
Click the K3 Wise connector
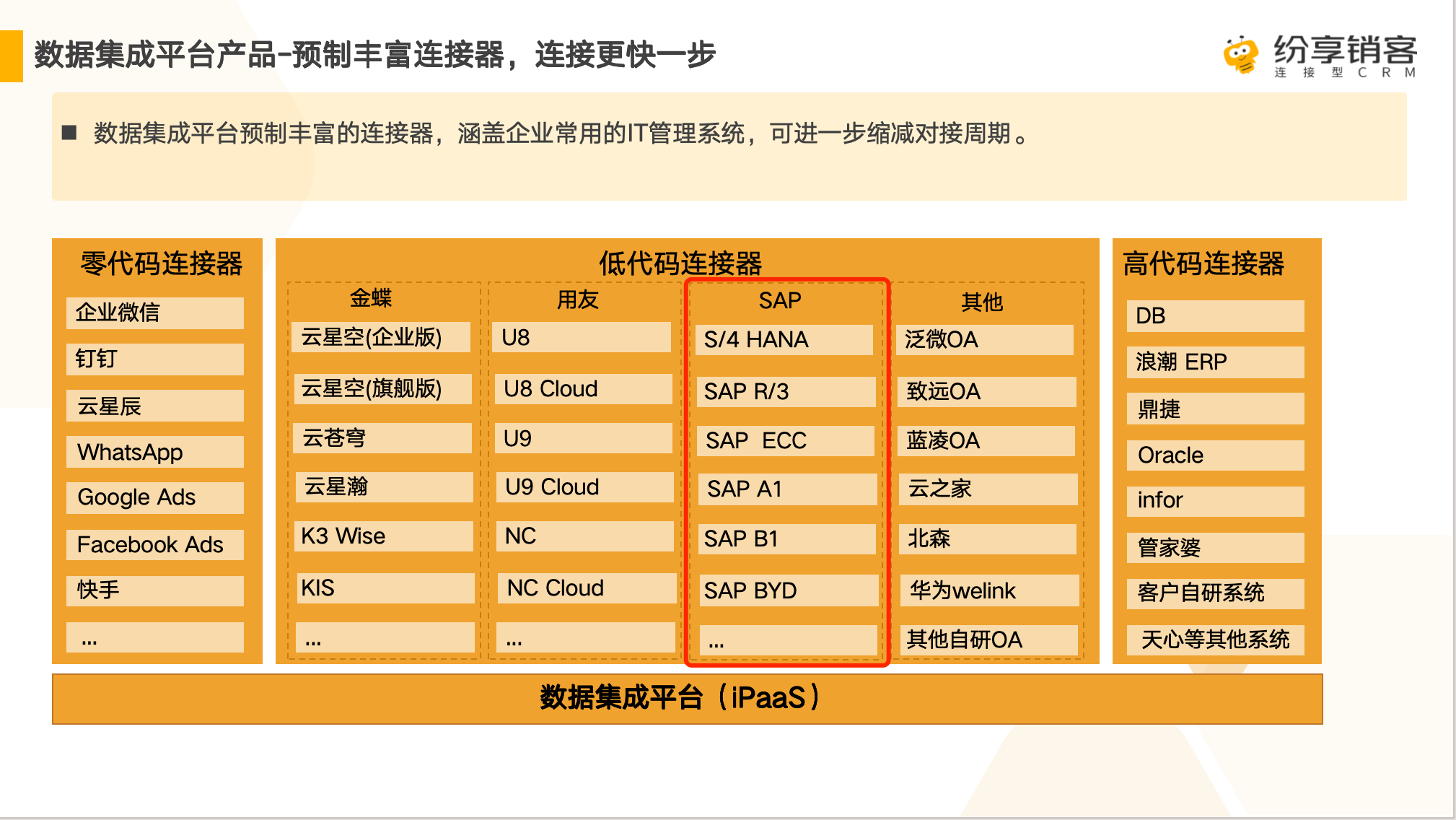tap(384, 536)
